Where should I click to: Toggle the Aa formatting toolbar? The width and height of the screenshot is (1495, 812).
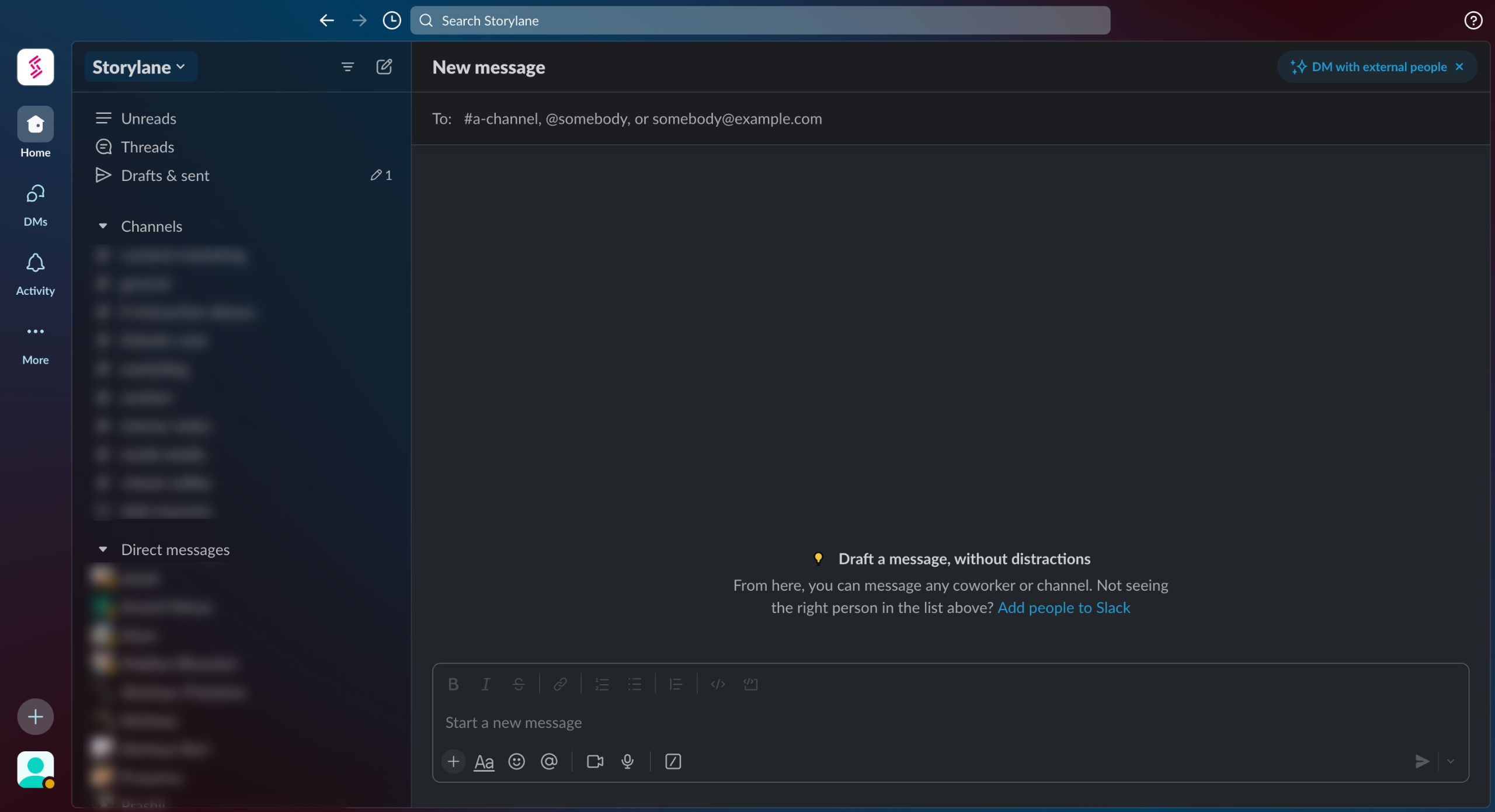484,761
